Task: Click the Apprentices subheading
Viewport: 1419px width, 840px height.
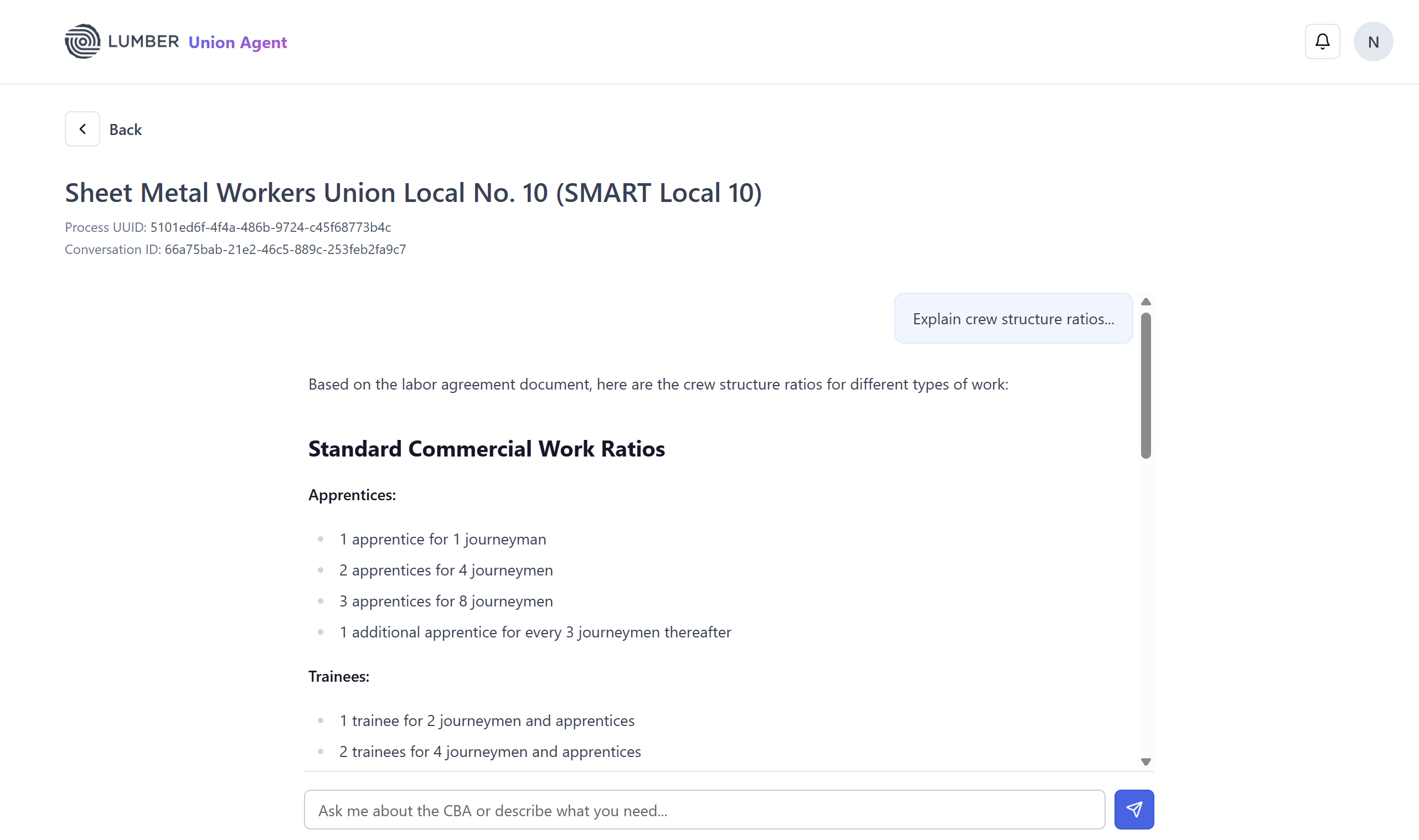Action: coord(352,495)
